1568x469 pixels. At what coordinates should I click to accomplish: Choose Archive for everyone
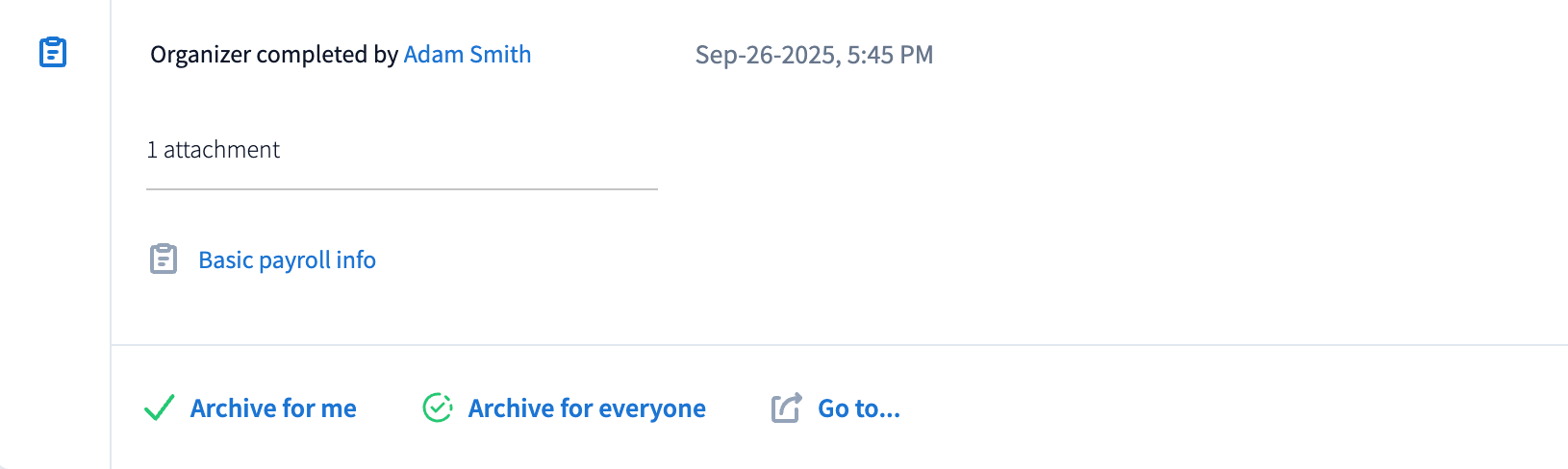pos(587,408)
